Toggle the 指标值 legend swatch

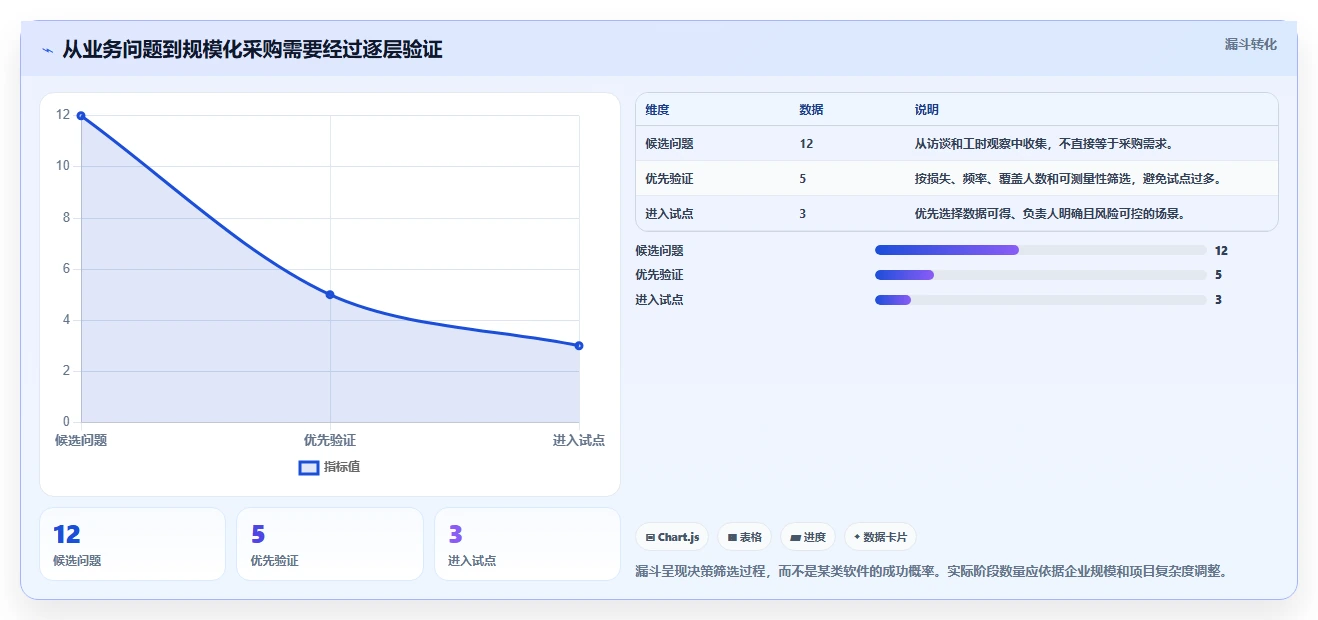pos(309,467)
